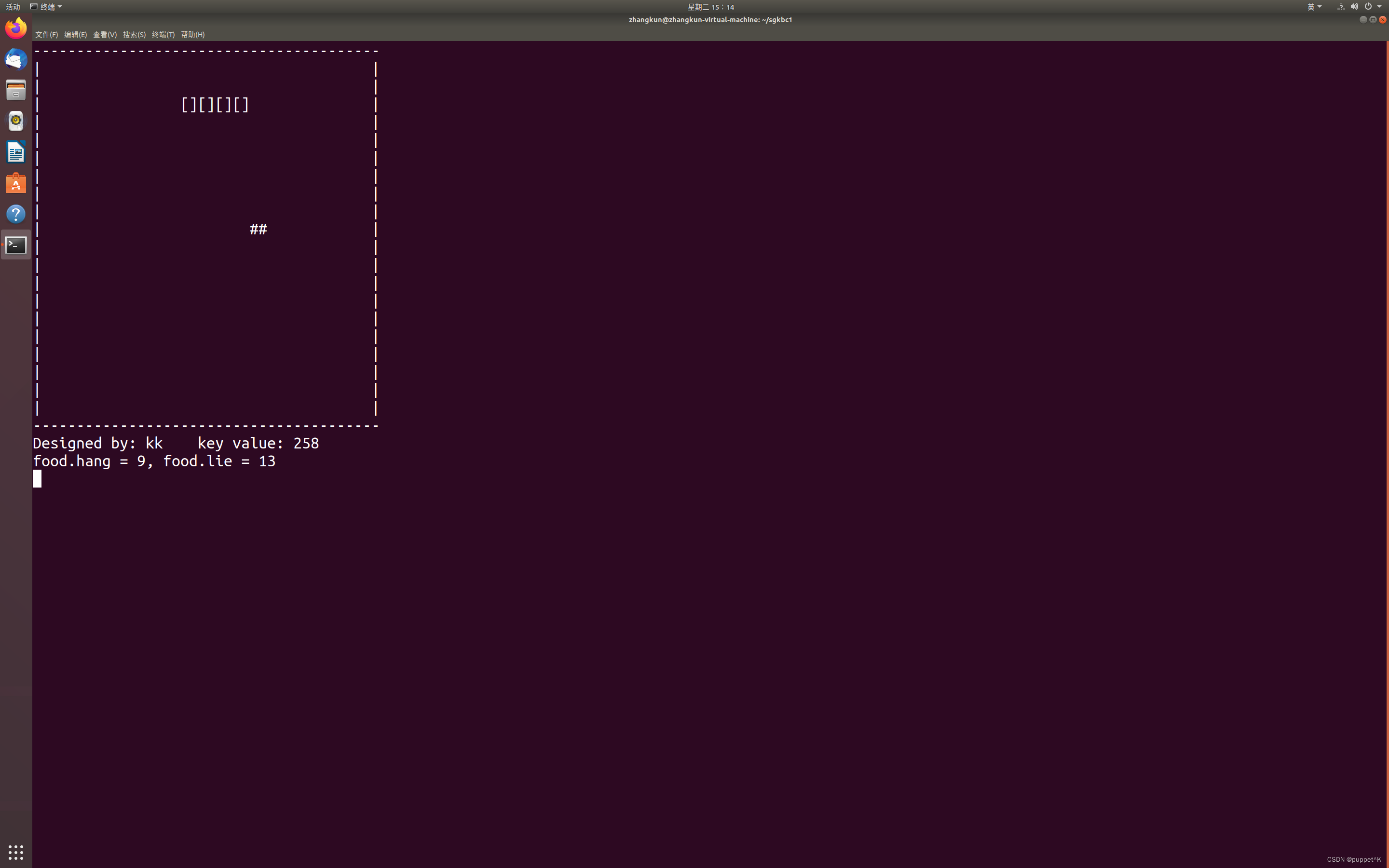The image size is (1389, 868).
Task: Open the 帮助(H) menu
Action: [x=193, y=34]
